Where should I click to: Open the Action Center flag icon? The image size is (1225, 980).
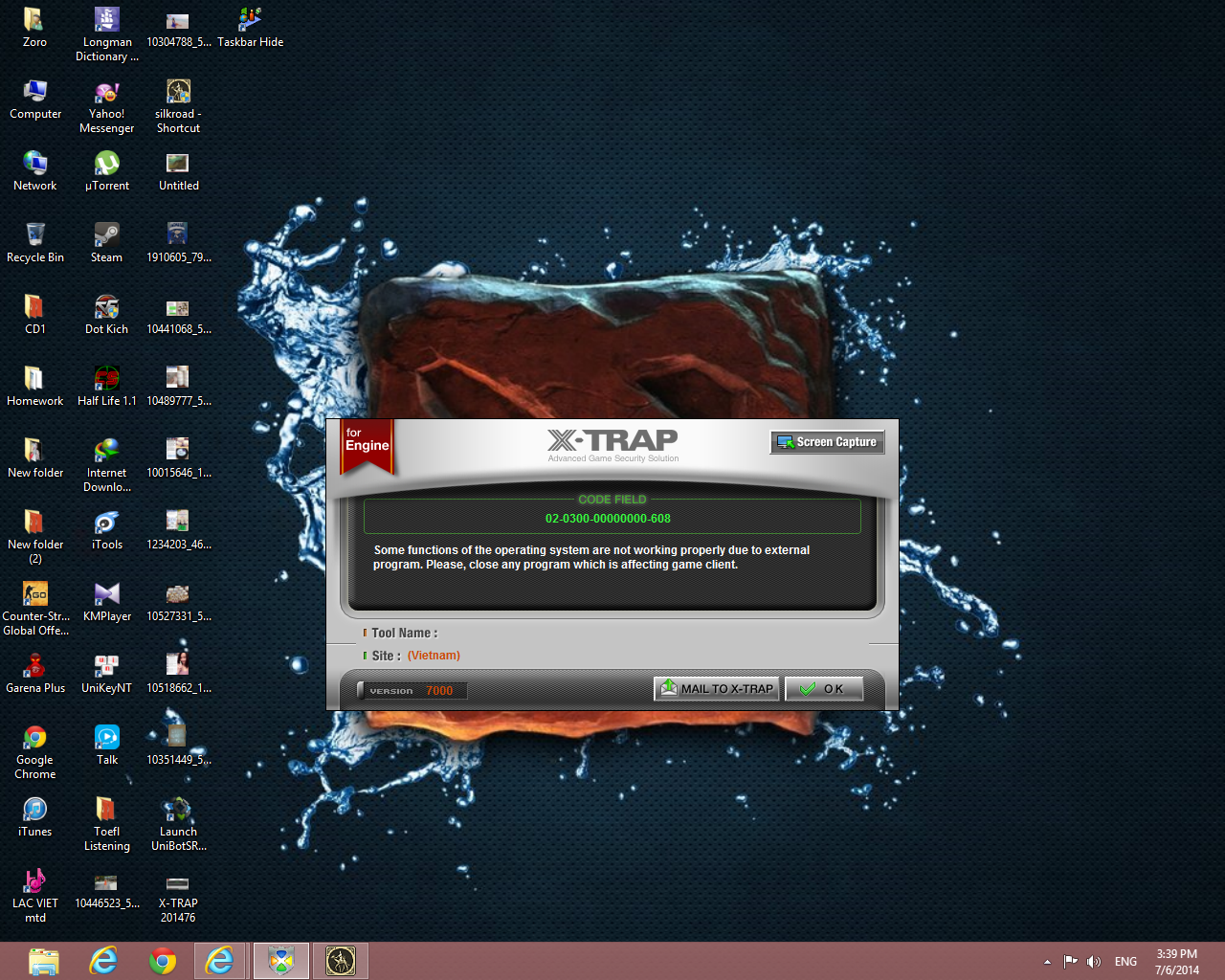pos(1070,962)
